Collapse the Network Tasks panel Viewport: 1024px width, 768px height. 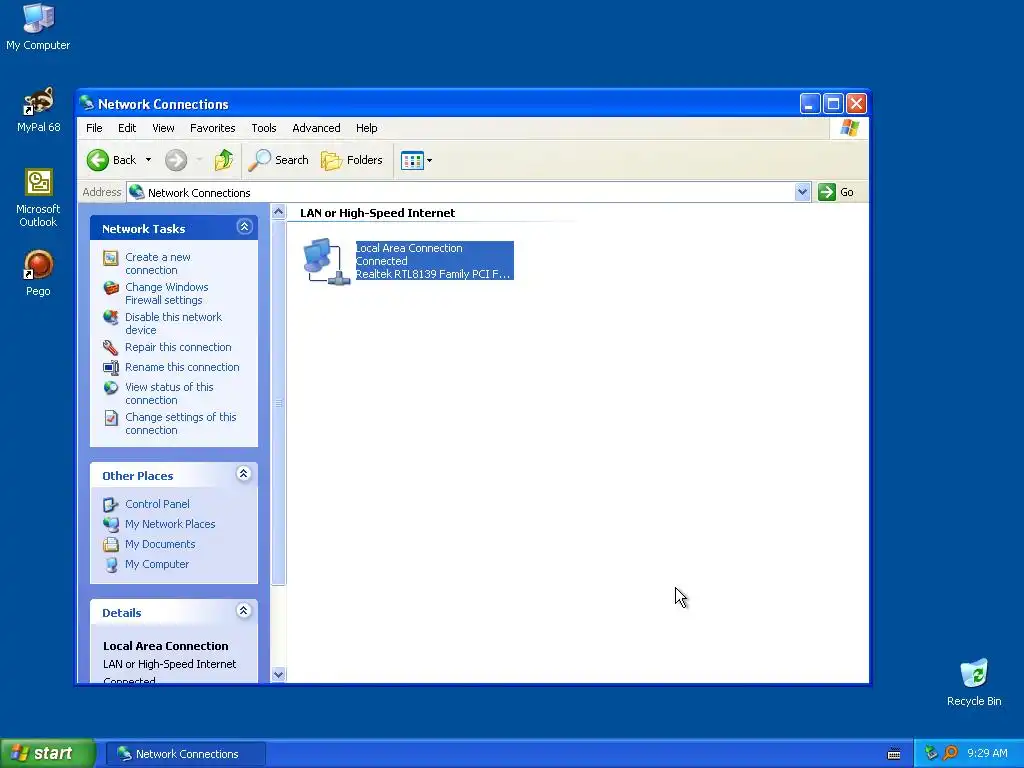(244, 227)
